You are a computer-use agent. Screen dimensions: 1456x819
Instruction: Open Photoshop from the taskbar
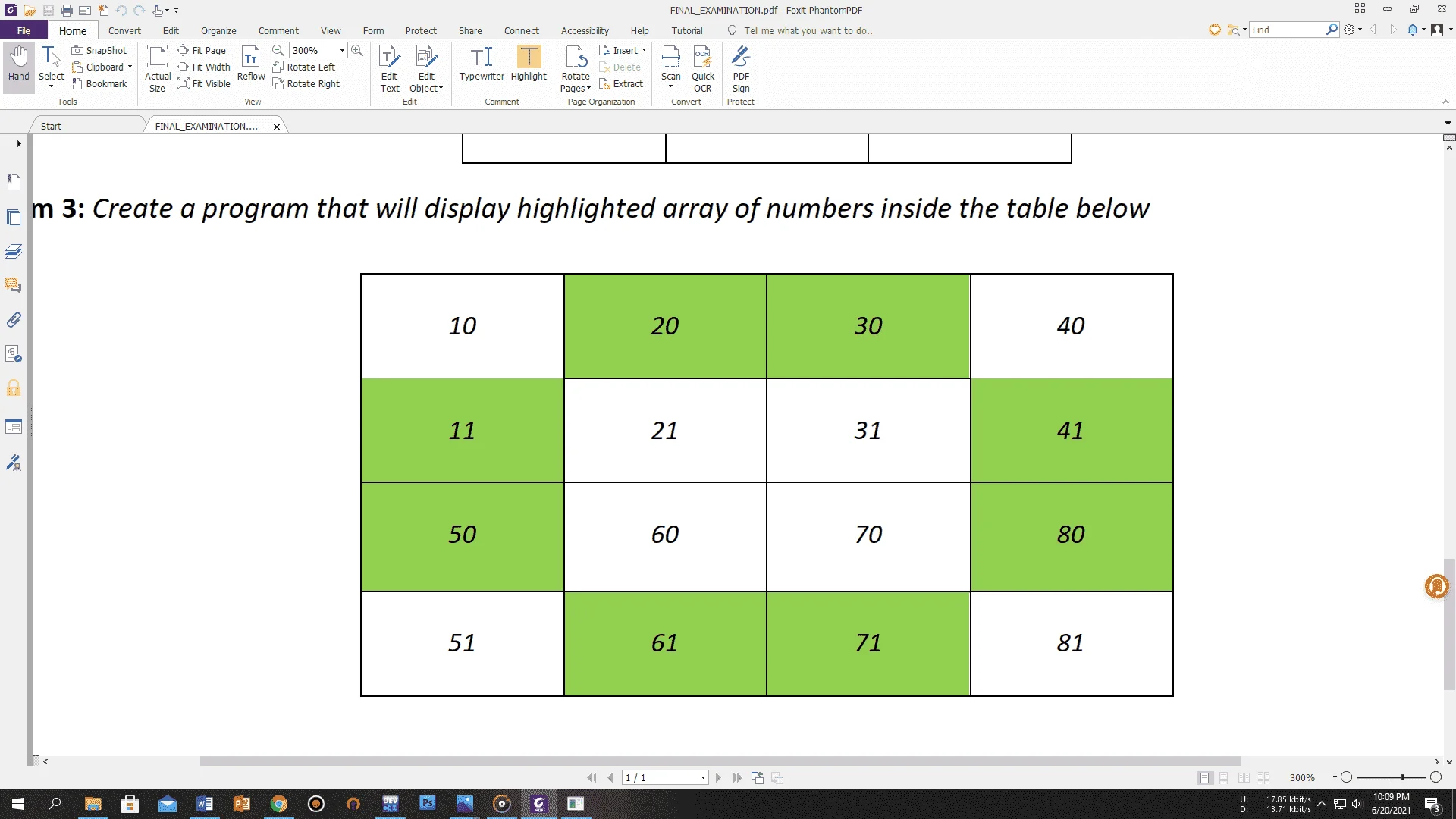coord(428,804)
